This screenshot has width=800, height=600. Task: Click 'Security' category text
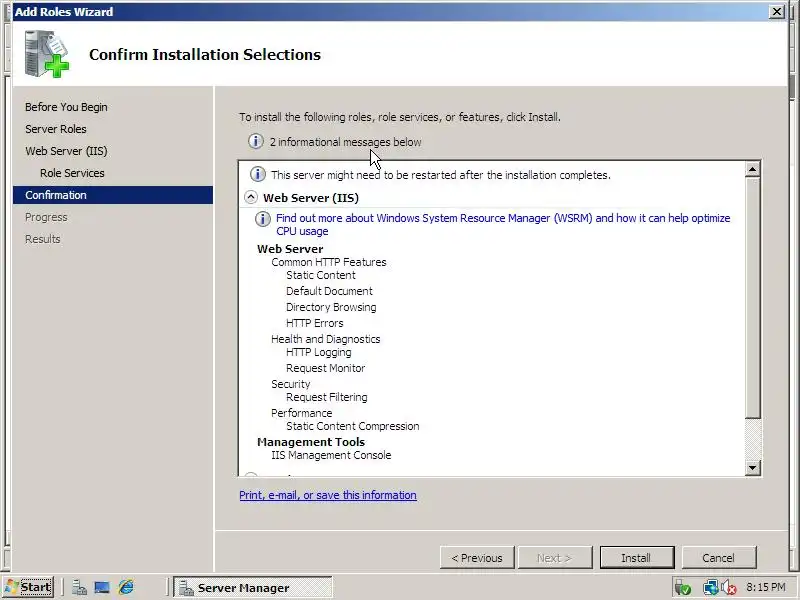click(290, 384)
